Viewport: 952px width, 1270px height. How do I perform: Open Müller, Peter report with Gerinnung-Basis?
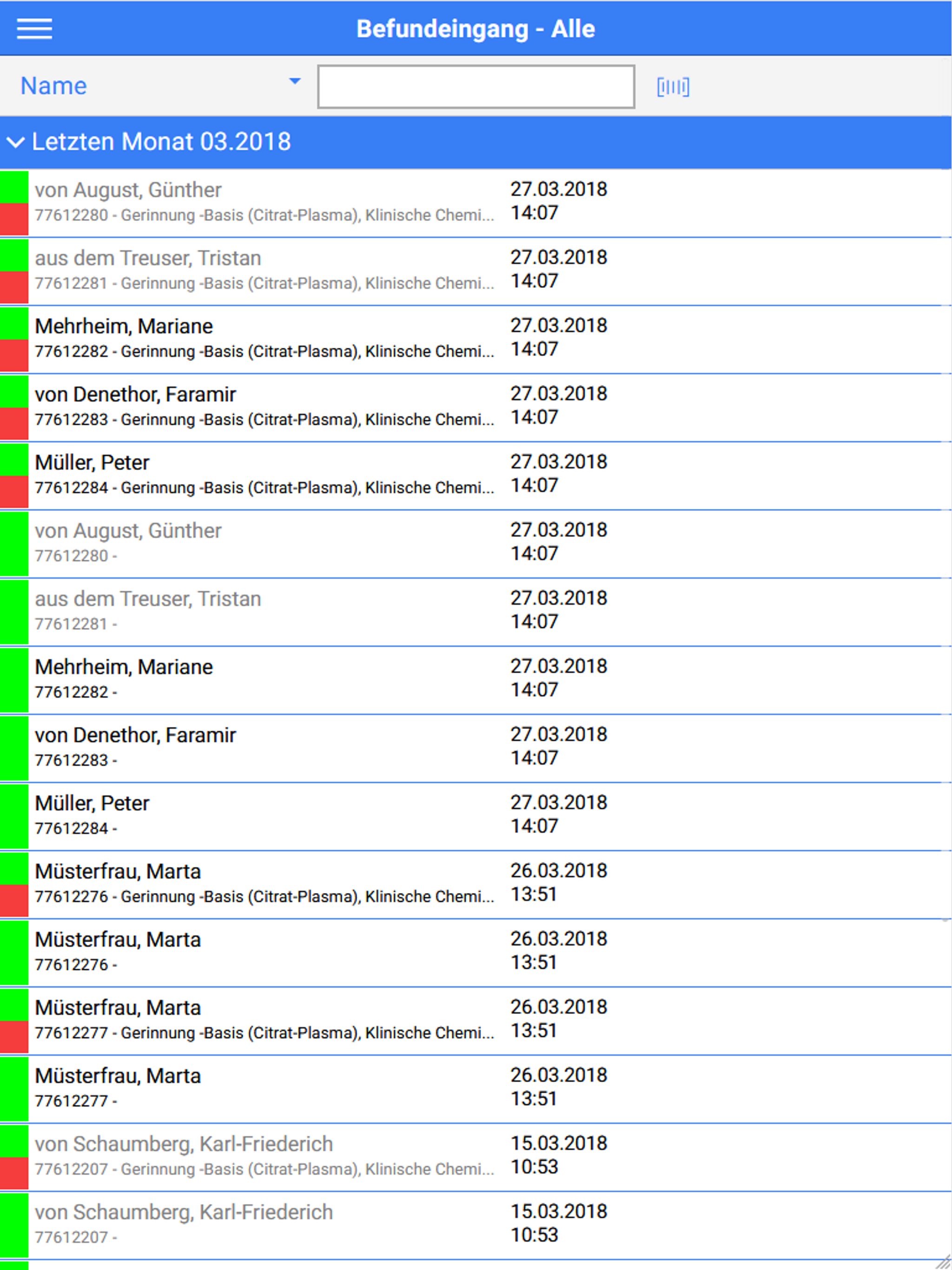476,476
